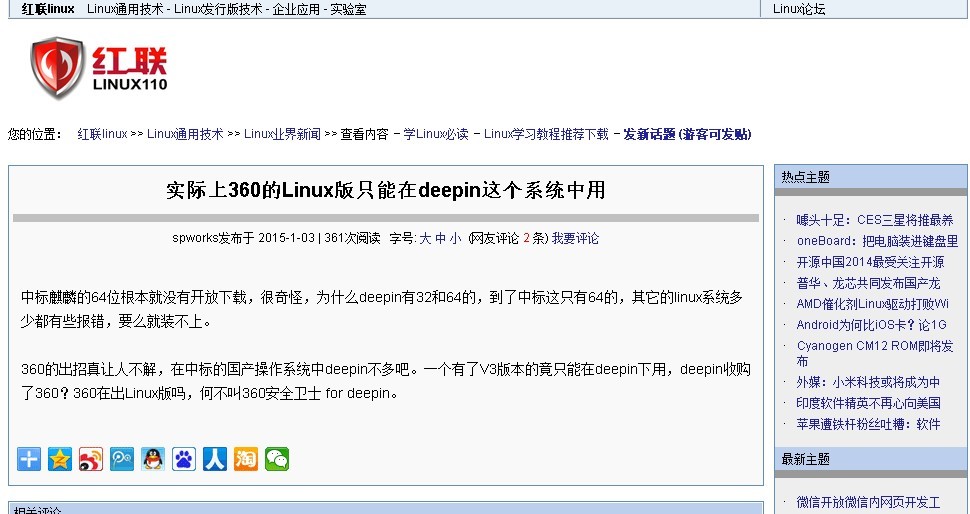Click 我要评论 link
This screenshot has width=970, height=514.
[575, 239]
